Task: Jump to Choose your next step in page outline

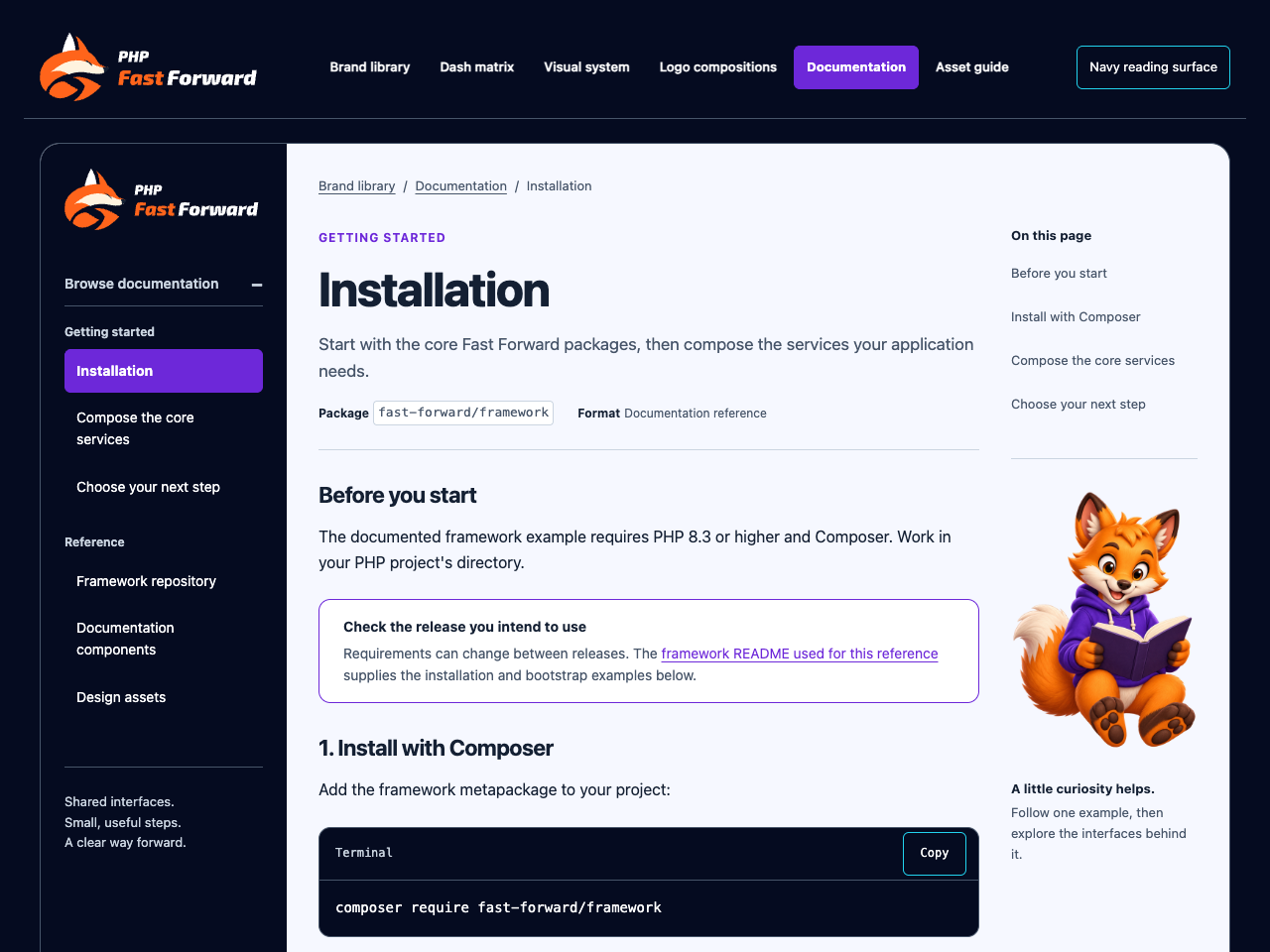Action: (x=1079, y=405)
